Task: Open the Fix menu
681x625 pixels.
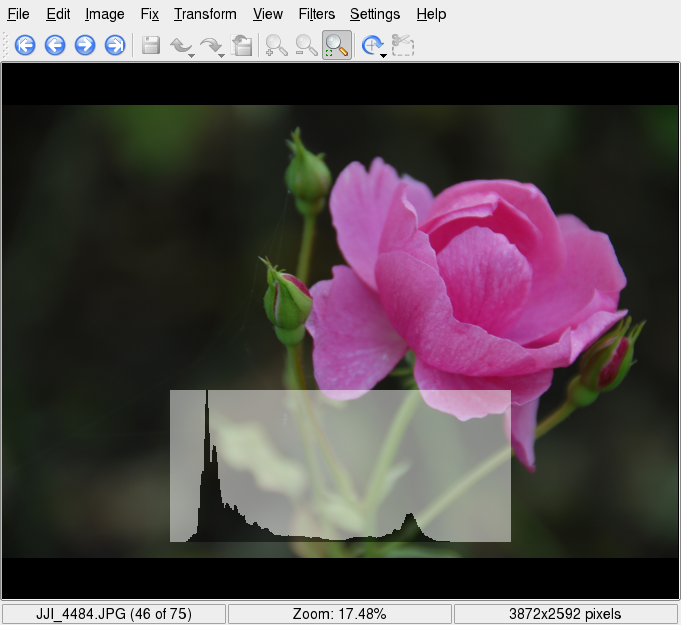Action: (149, 14)
